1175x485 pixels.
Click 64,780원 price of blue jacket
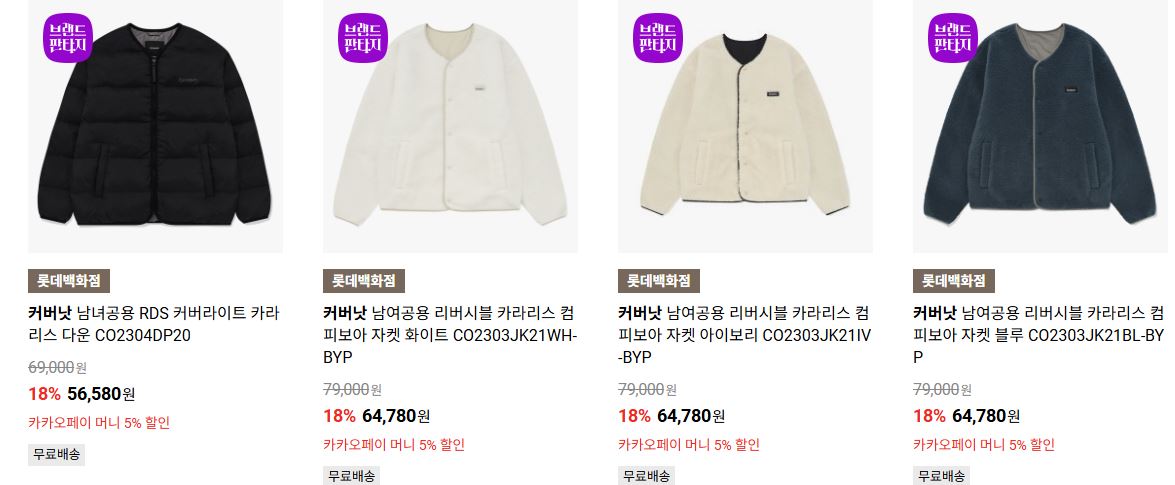(986, 416)
